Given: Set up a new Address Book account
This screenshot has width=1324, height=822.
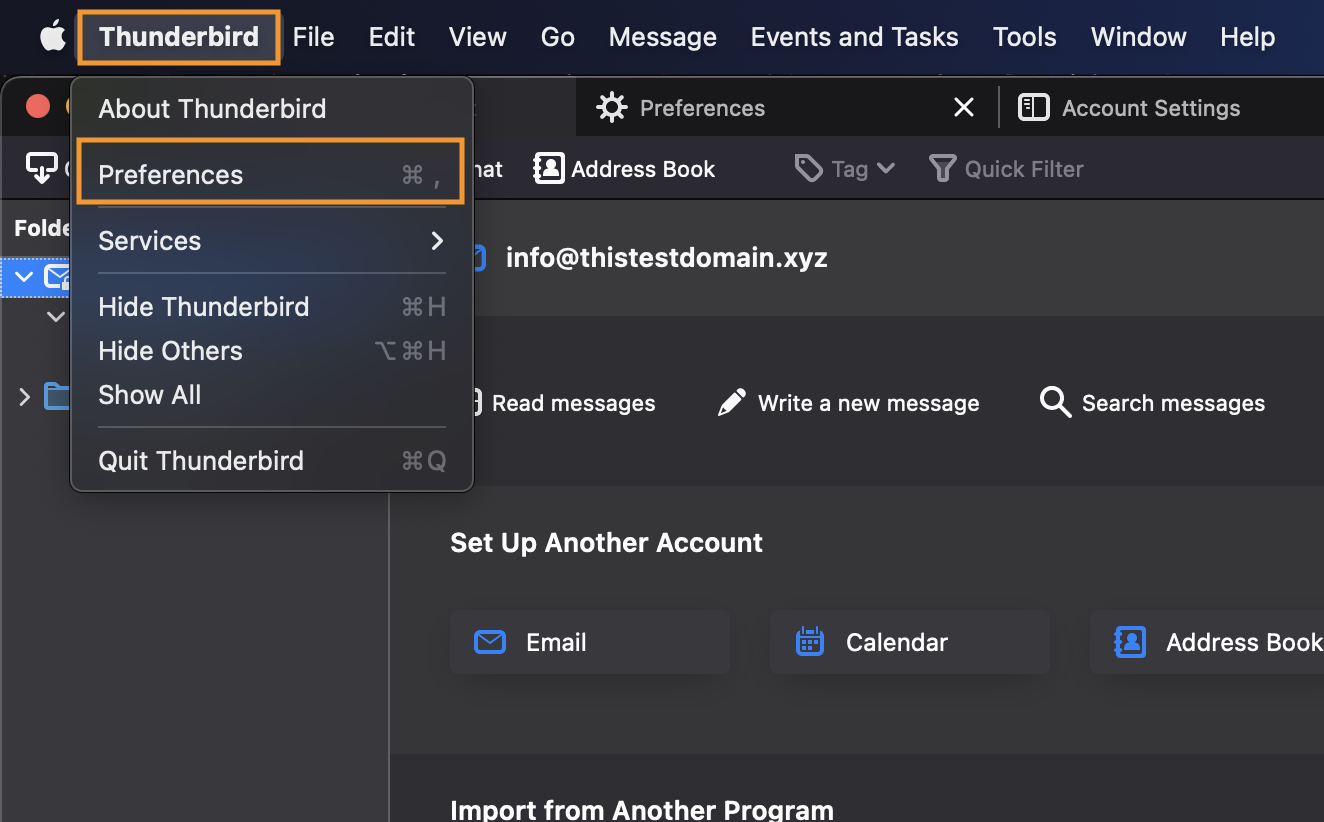Looking at the screenshot, I should (1207, 642).
